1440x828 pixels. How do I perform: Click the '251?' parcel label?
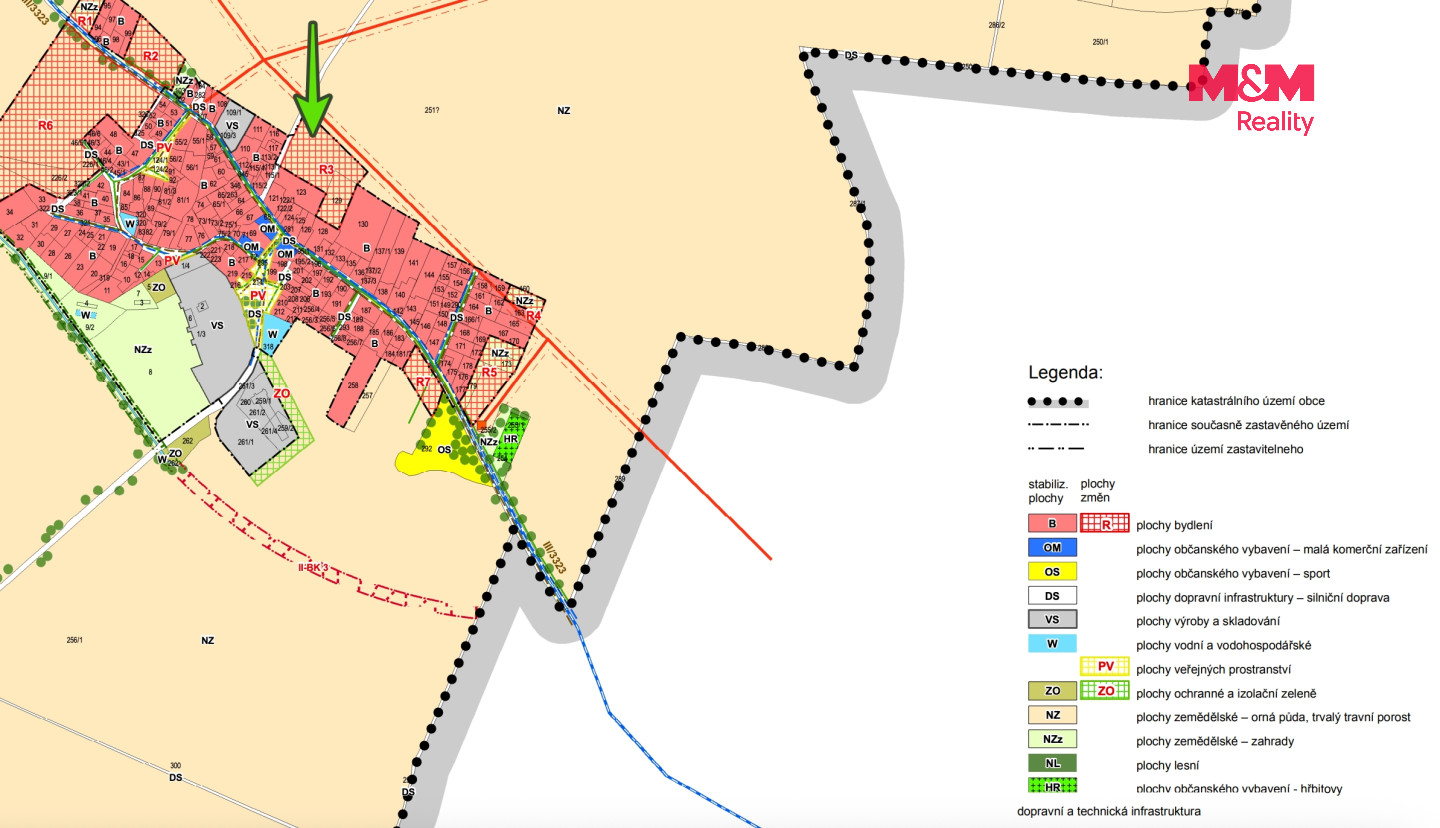point(432,110)
